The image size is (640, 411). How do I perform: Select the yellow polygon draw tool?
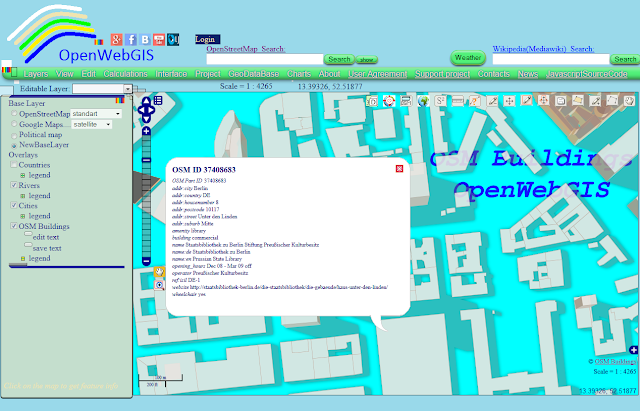[578, 100]
